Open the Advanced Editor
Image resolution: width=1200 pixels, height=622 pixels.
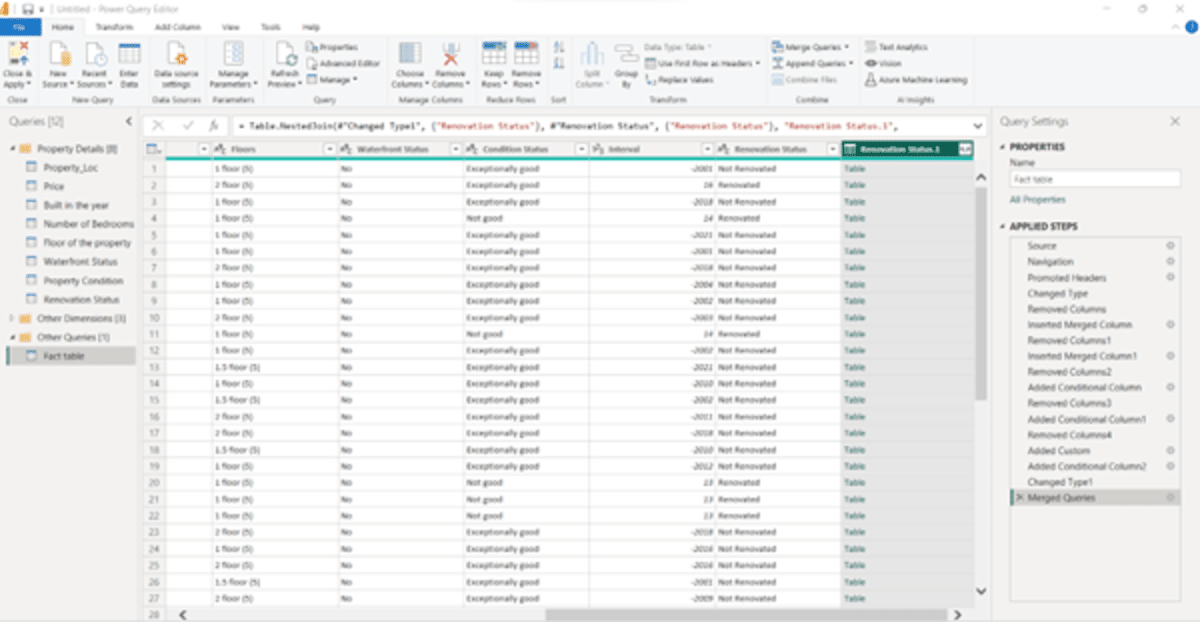click(343, 63)
